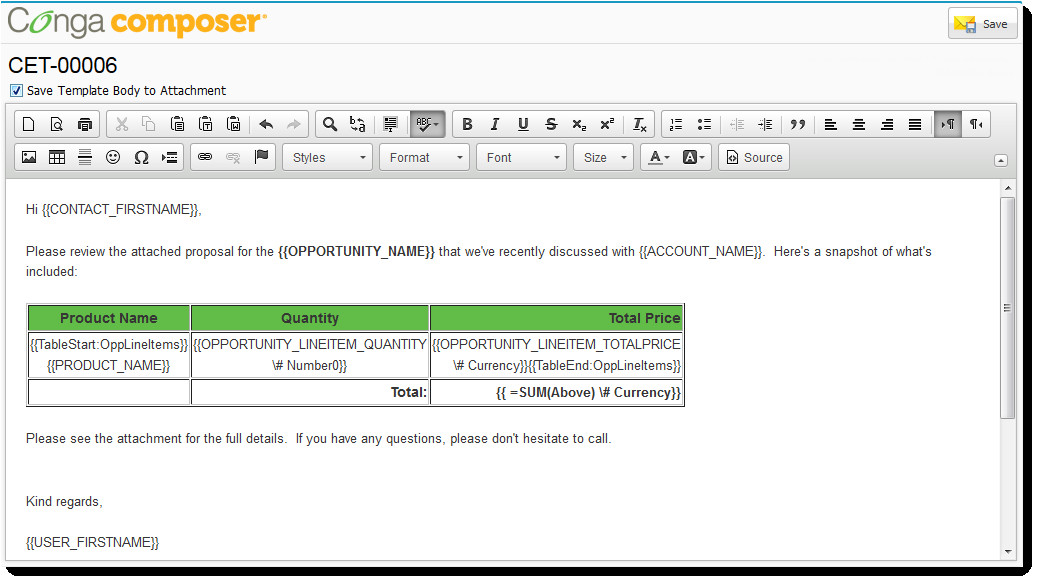Screen dimensions: 1038x582
Task: Expand the Font dropdown
Action: click(x=521, y=158)
